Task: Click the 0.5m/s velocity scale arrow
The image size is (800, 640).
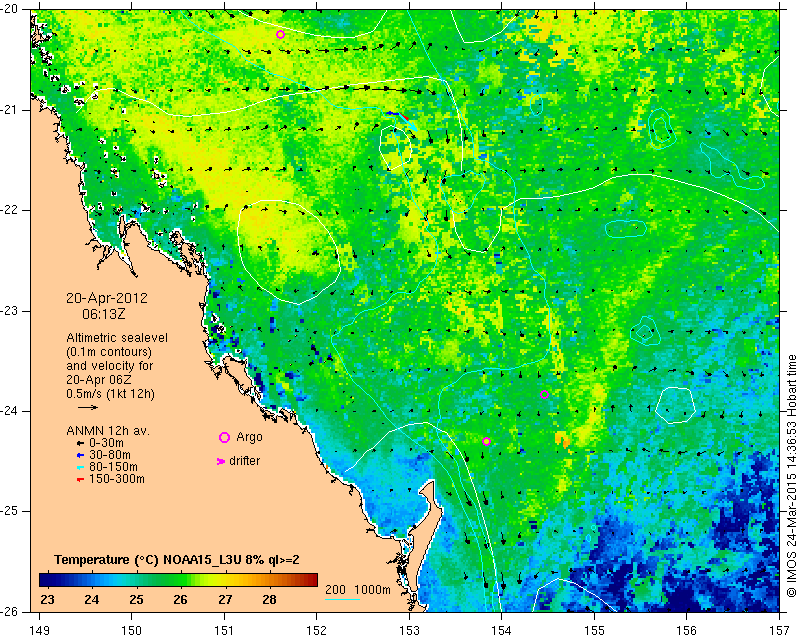Action: click(88, 407)
